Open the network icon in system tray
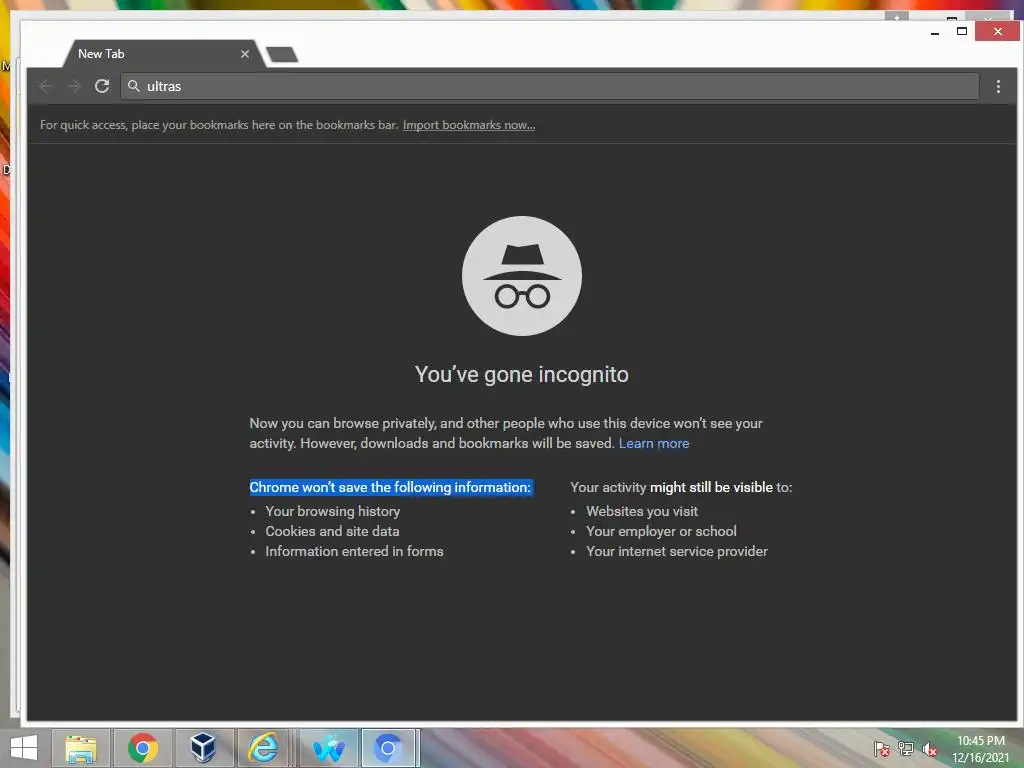Screen dimensions: 1024x768 (x=906, y=748)
